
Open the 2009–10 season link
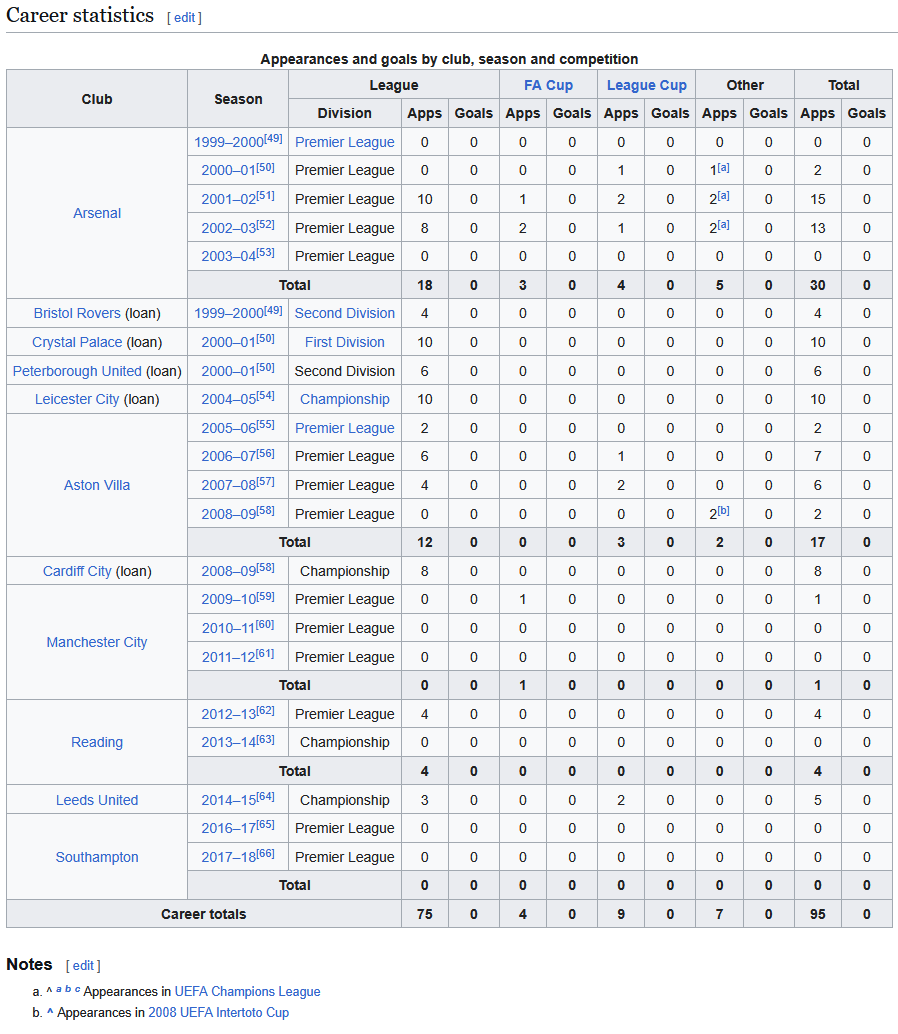(x=228, y=599)
